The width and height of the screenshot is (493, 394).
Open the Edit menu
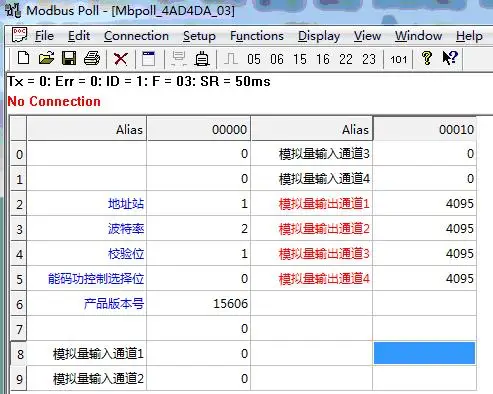pos(79,36)
